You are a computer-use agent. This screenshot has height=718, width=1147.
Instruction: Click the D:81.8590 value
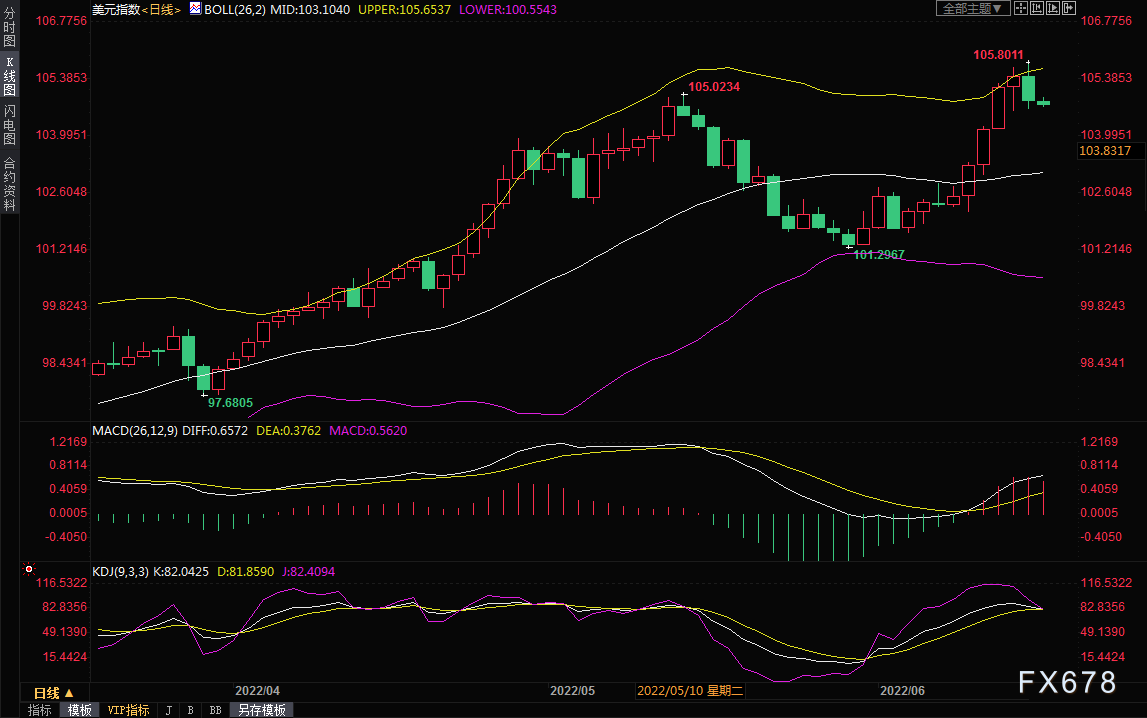pos(246,572)
